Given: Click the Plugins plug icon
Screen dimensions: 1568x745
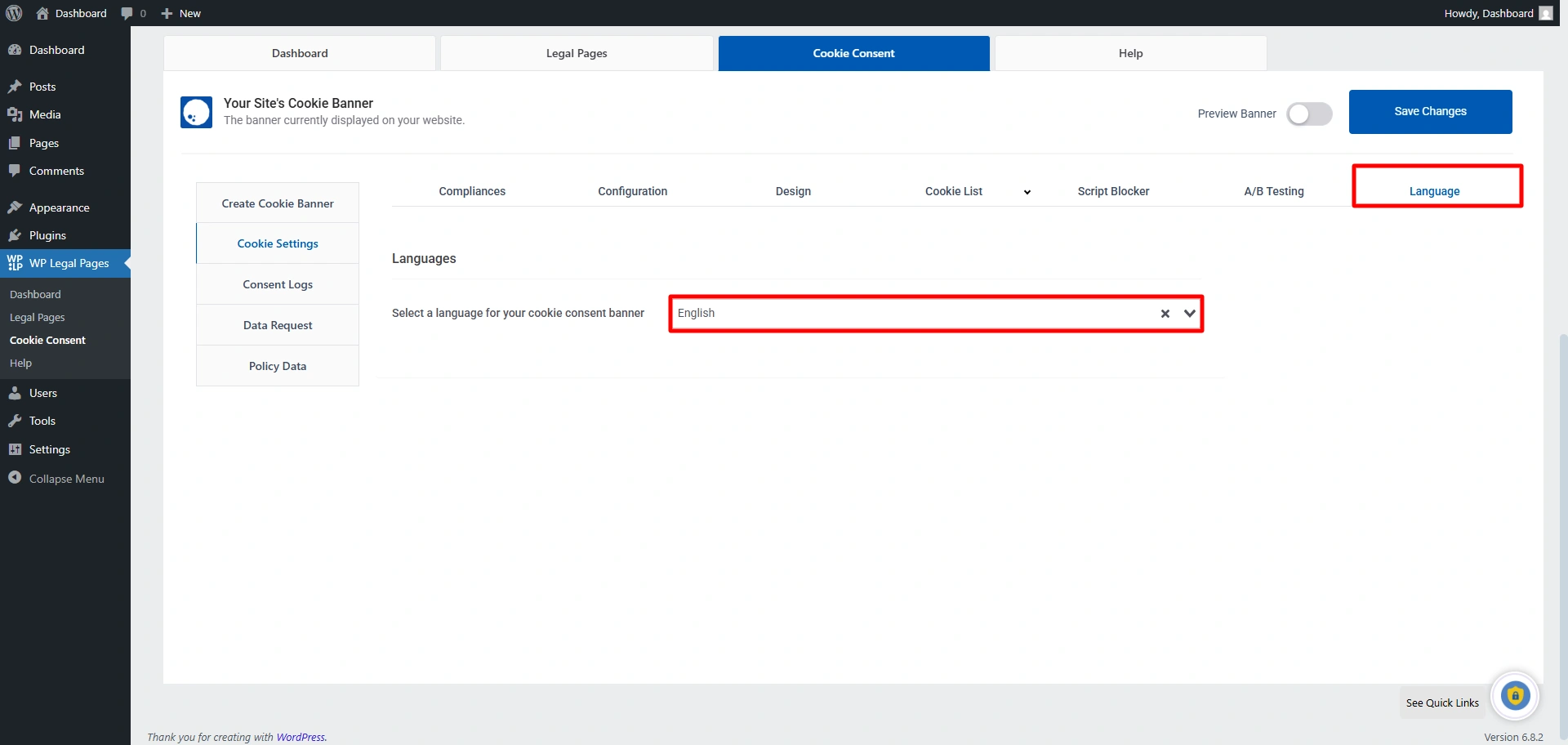Looking at the screenshot, I should tap(15, 235).
